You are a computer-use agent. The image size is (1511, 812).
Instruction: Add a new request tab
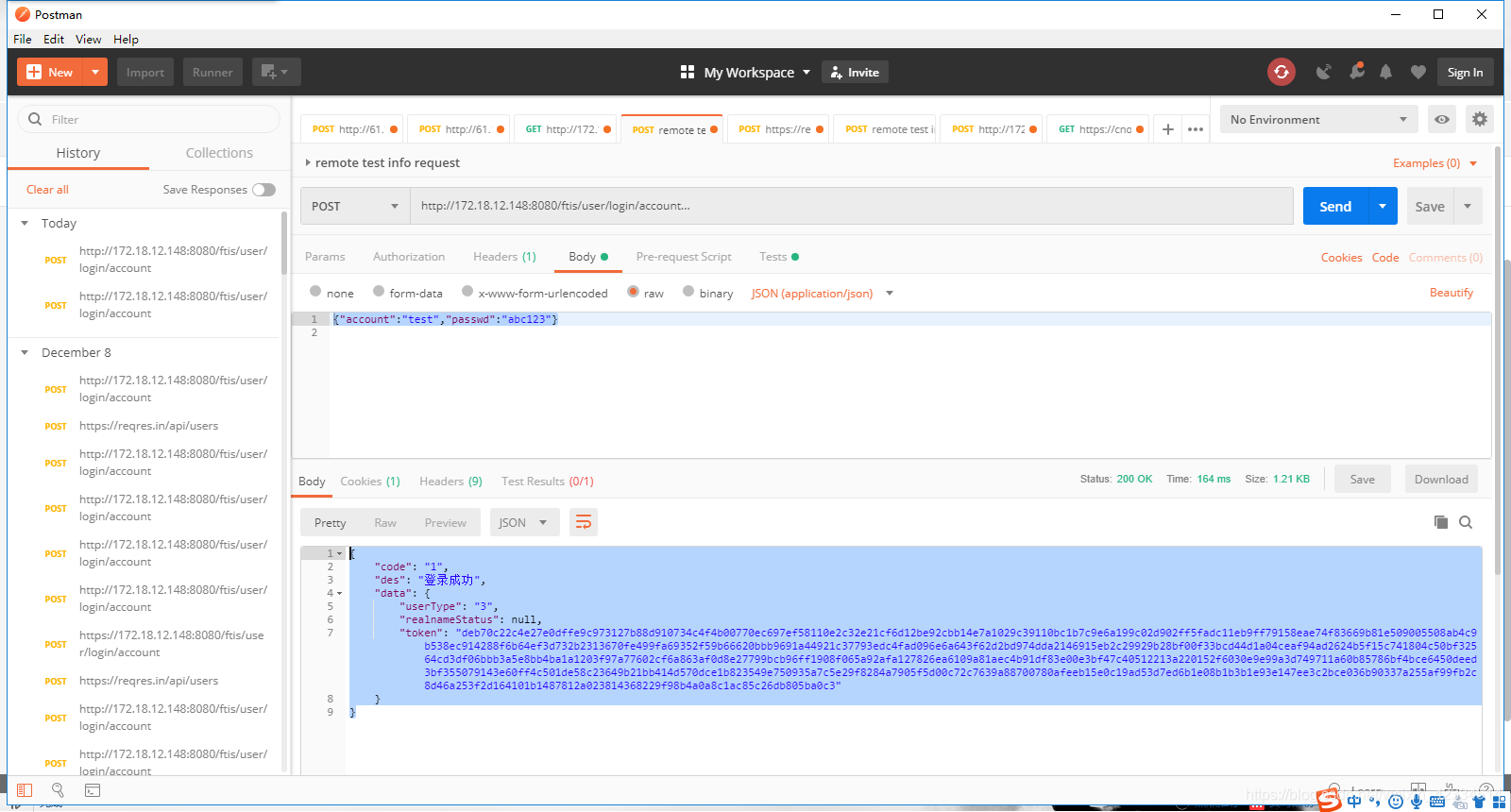click(1168, 129)
